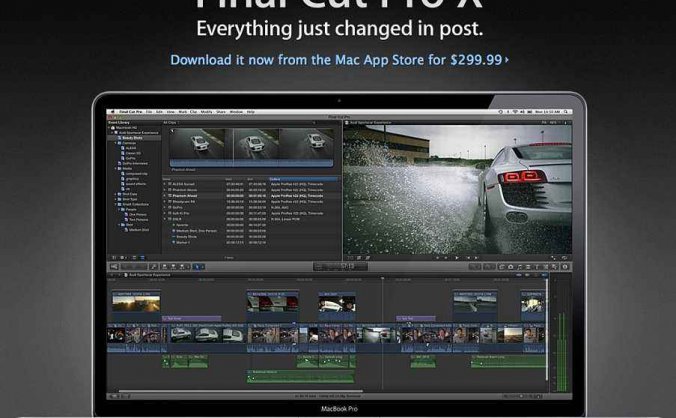Toggle Viewer loop playback
676x418 pixels.
click(564, 258)
